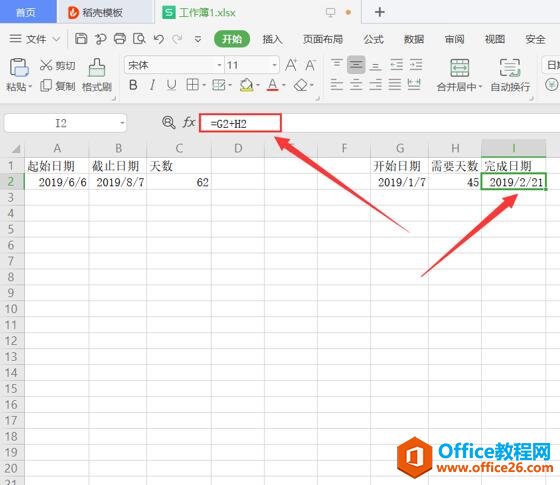Decrease indent icon
This screenshot has width=560, height=485.
(396, 65)
